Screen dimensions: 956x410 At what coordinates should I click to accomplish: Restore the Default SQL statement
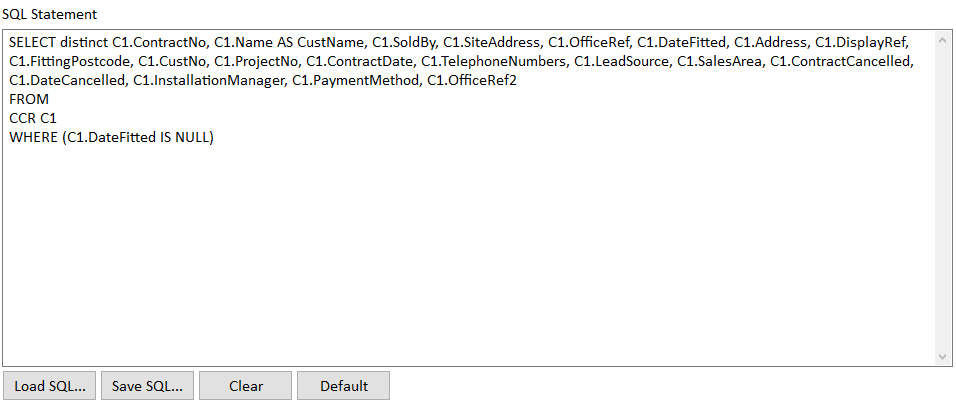click(x=343, y=386)
